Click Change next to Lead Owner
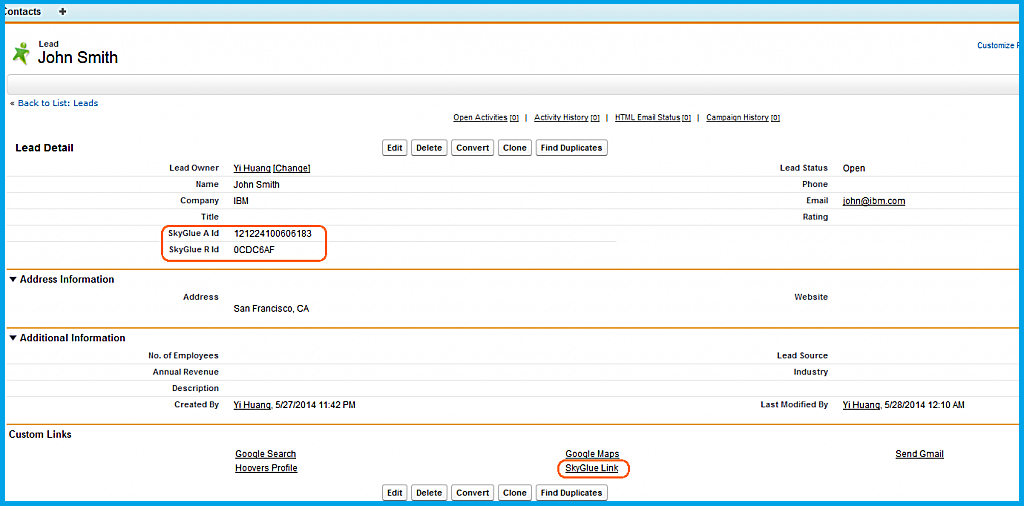This screenshot has width=1024, height=506. (x=292, y=168)
